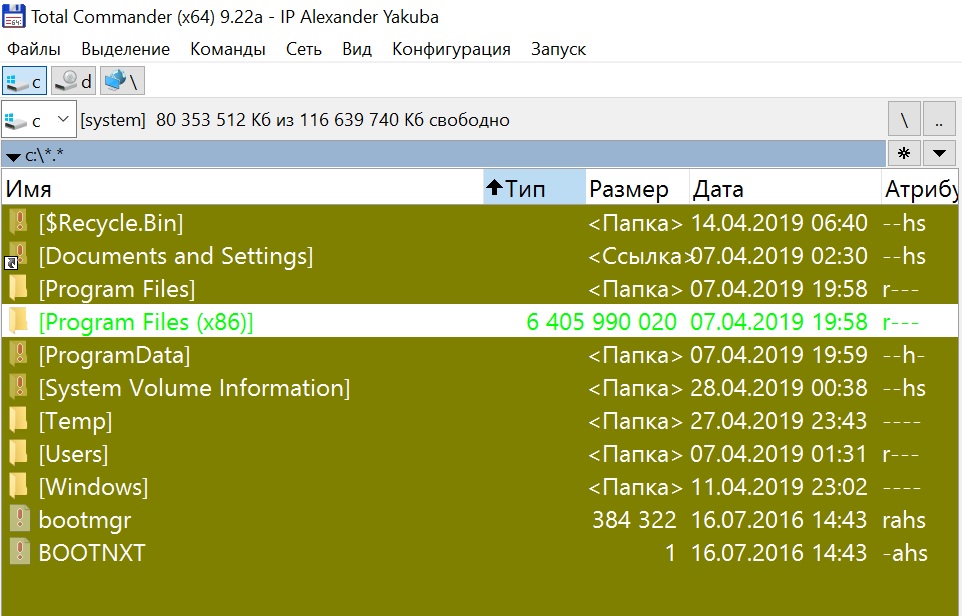Image resolution: width=962 pixels, height=616 pixels.
Task: Open the Файлы menu
Action: point(34,49)
